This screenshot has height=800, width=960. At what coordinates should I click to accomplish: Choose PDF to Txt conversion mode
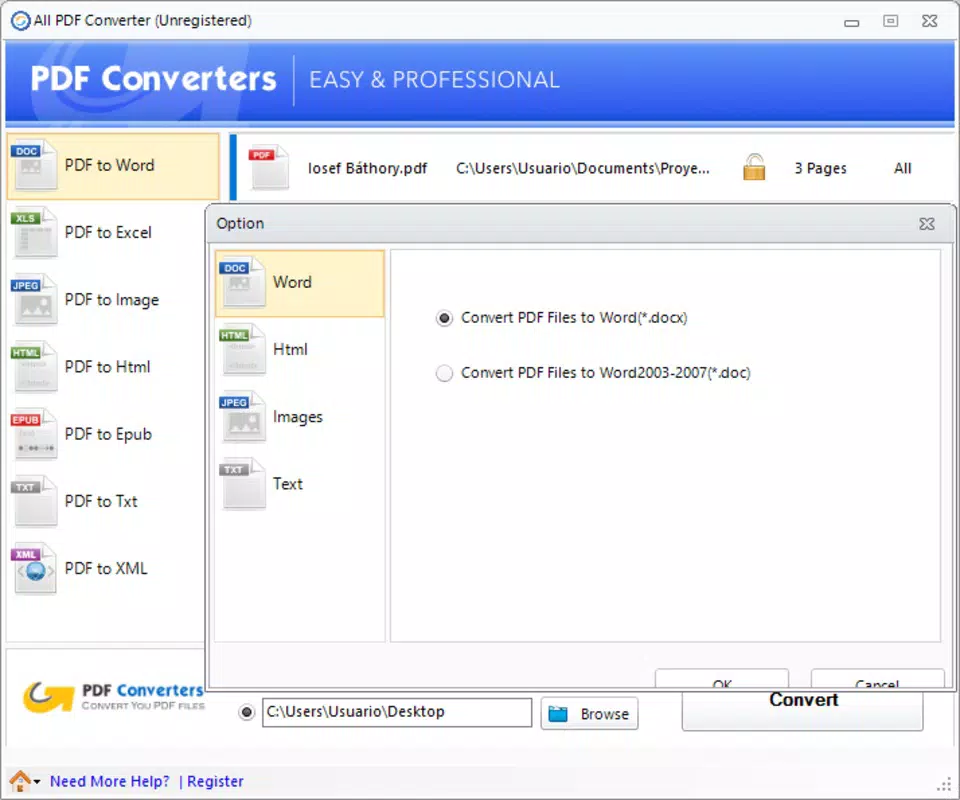(105, 501)
